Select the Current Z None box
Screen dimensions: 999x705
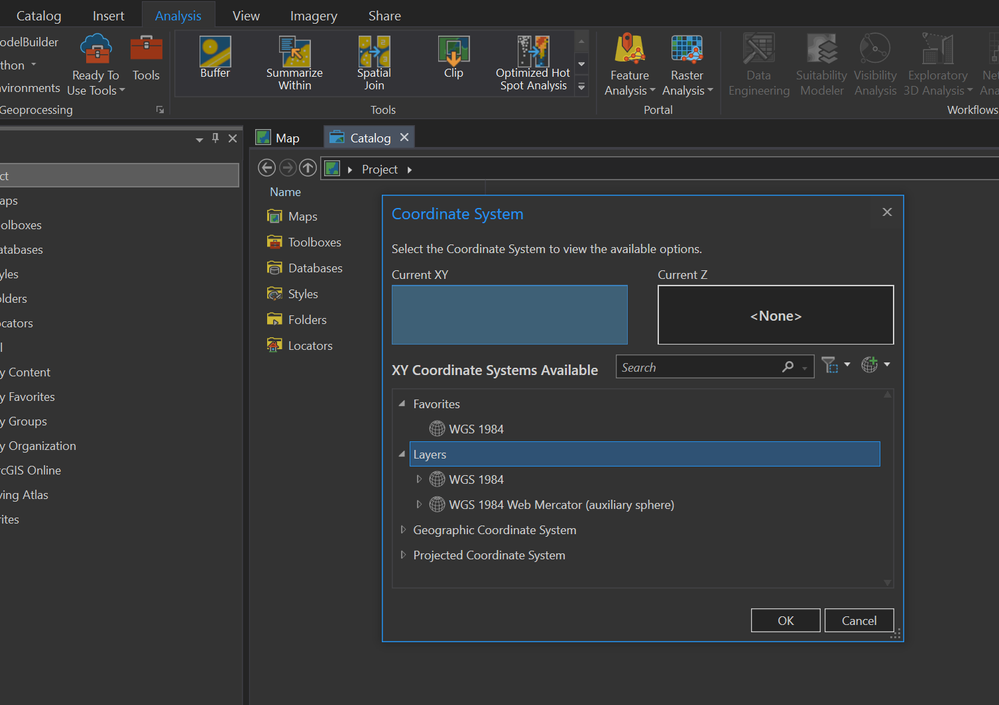point(775,315)
